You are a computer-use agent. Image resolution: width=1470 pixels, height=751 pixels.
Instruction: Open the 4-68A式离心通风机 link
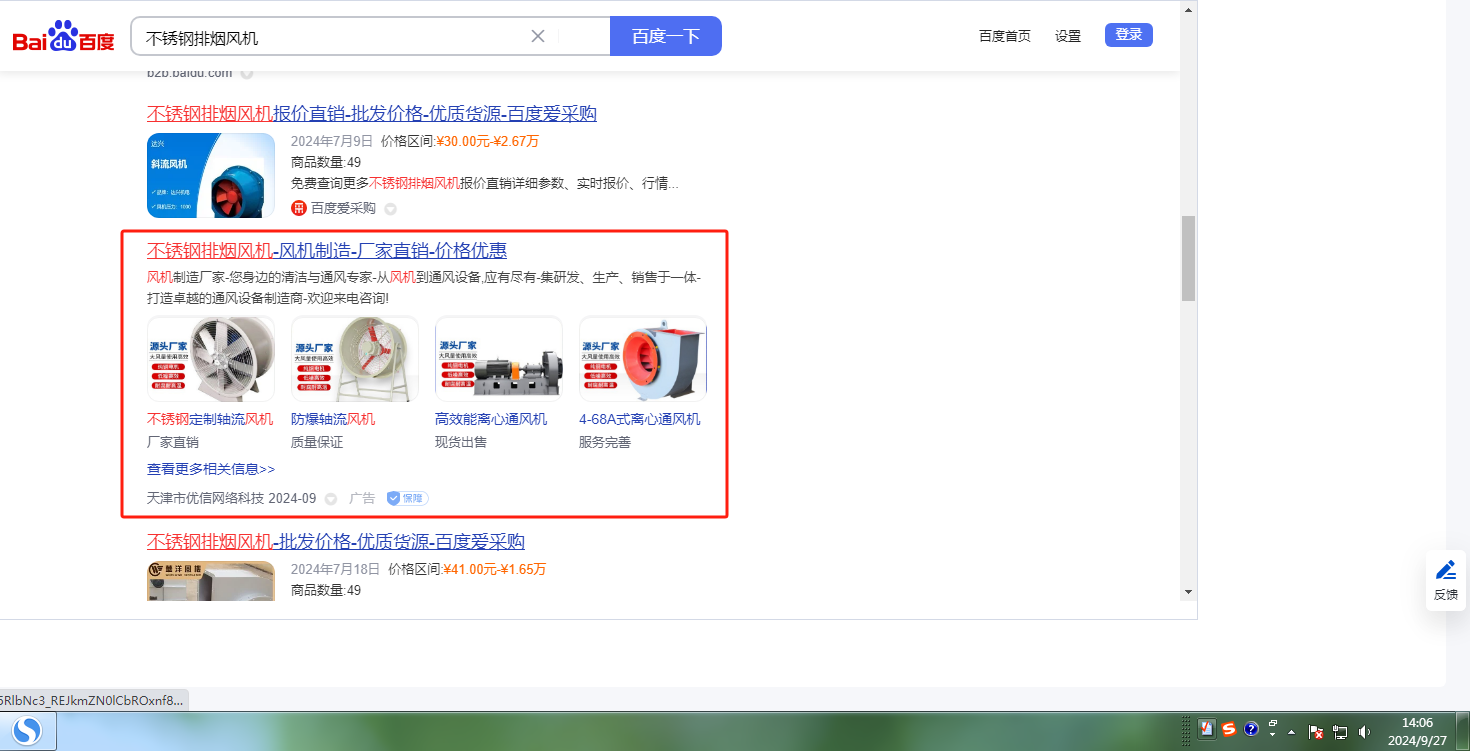click(640, 419)
